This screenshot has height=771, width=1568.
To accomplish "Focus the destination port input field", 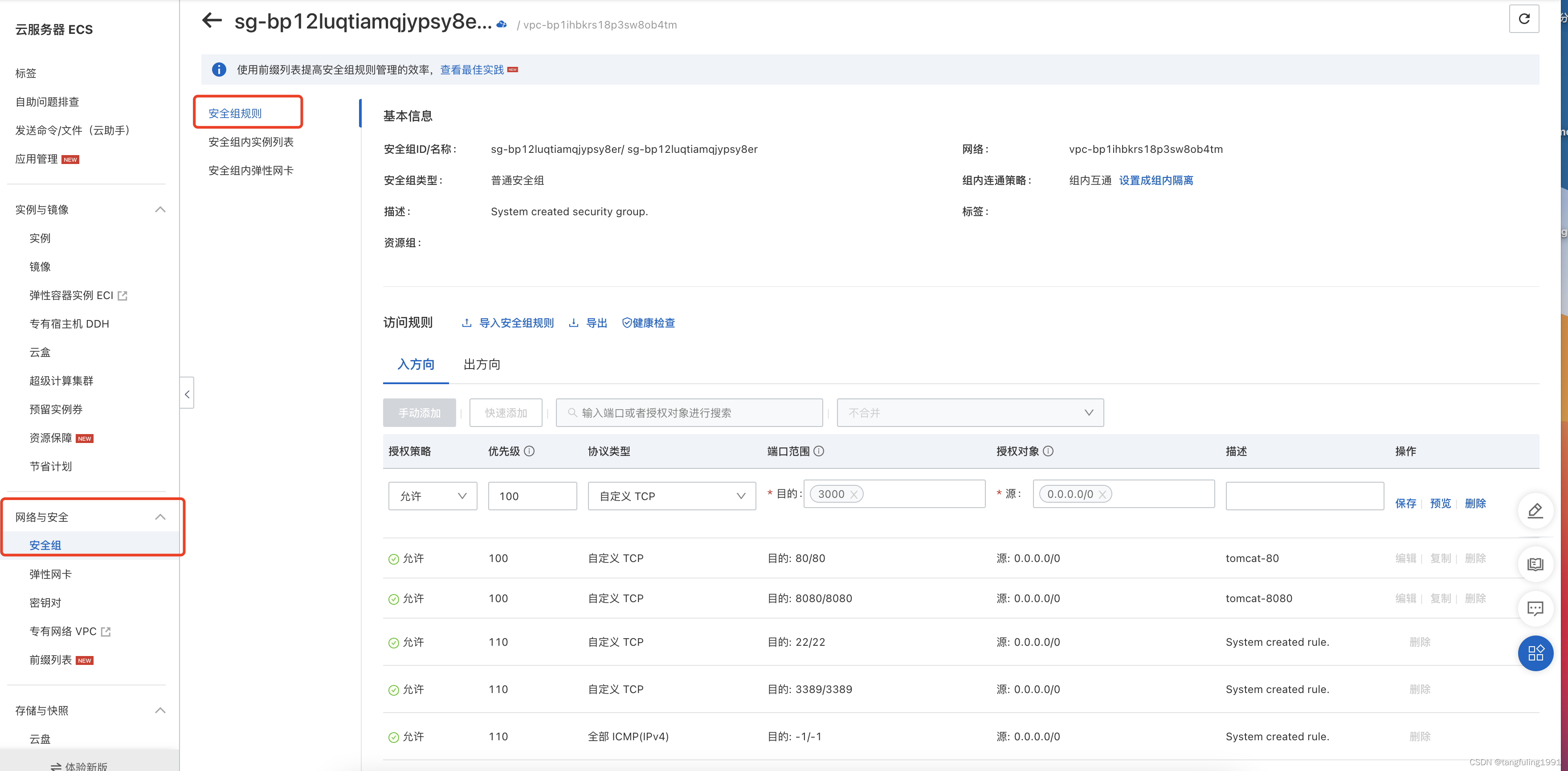I will 894,494.
